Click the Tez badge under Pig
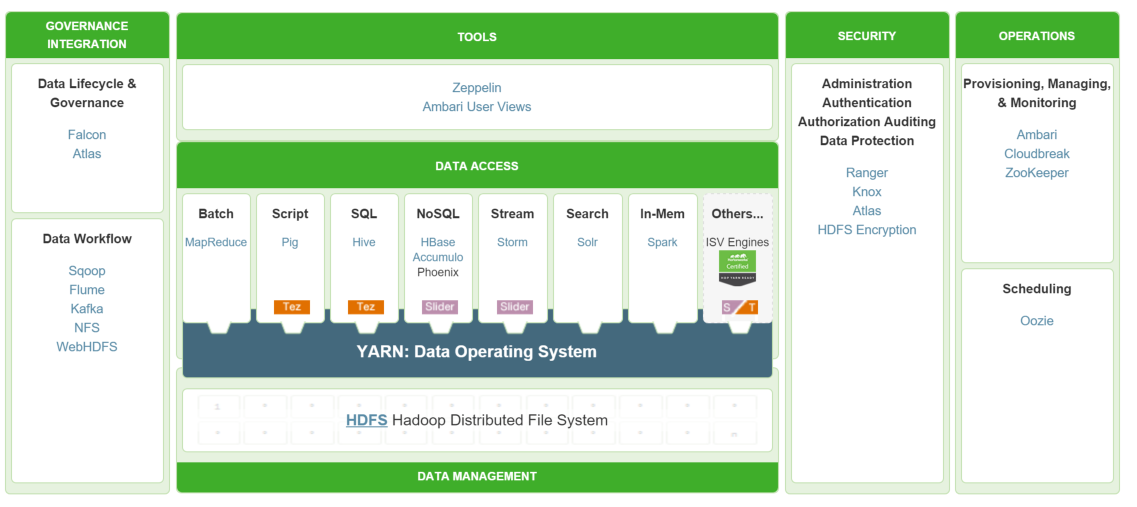The image size is (1137, 507). [x=292, y=307]
